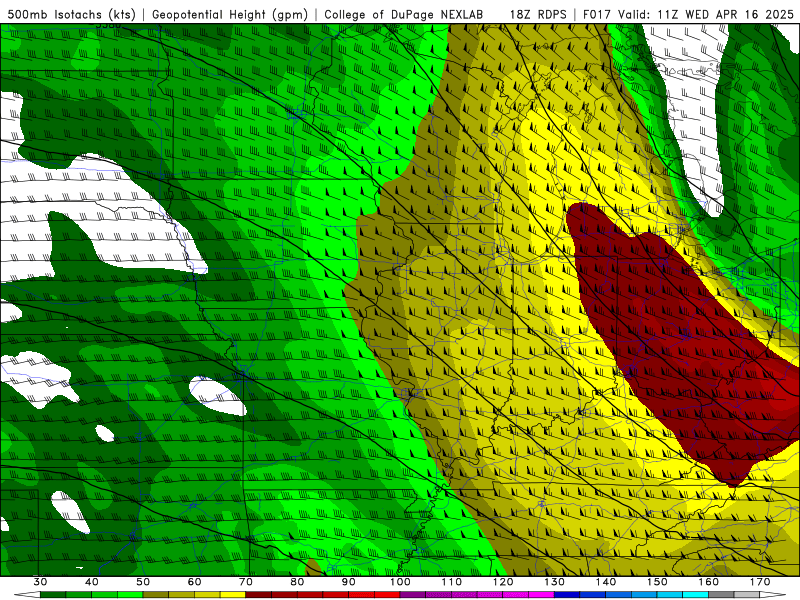Click the "18Z RDPS" model run label
This screenshot has height=600, width=800.
[538, 14]
